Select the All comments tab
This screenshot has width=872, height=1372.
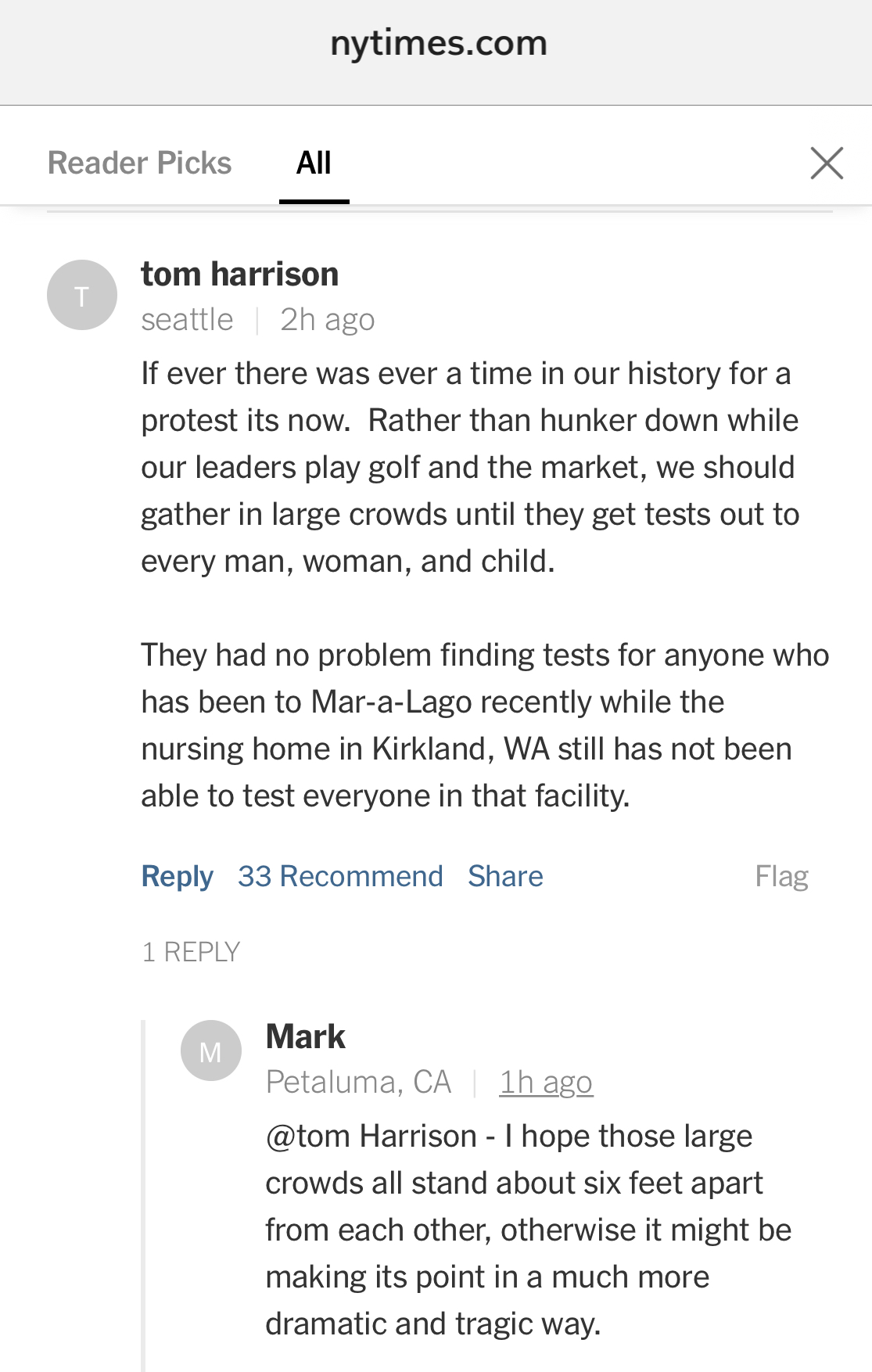[x=314, y=163]
